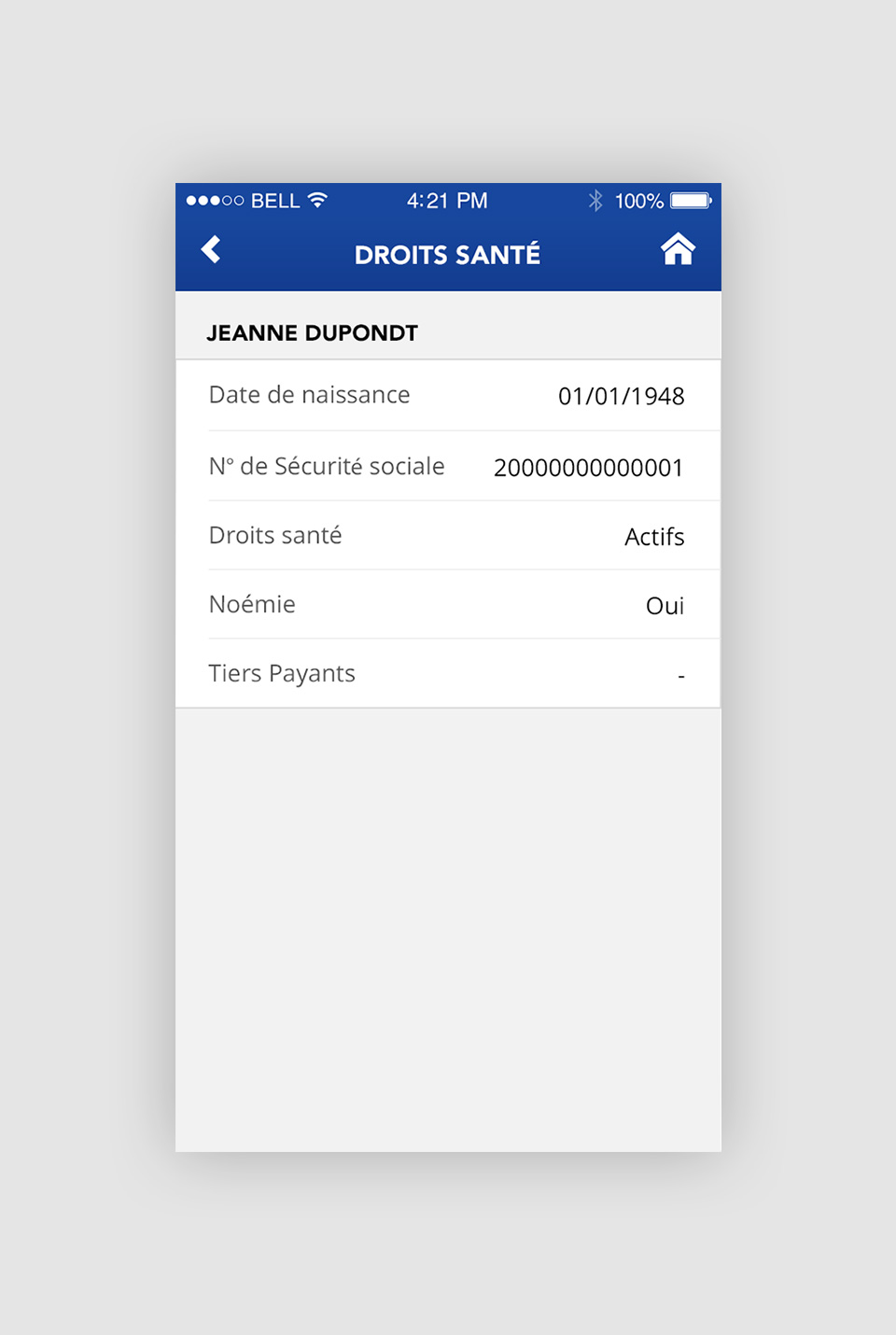The width and height of the screenshot is (896, 1335).
Task: Select the JEANNE DUPONDT name heading
Action: pyautogui.click(x=312, y=333)
